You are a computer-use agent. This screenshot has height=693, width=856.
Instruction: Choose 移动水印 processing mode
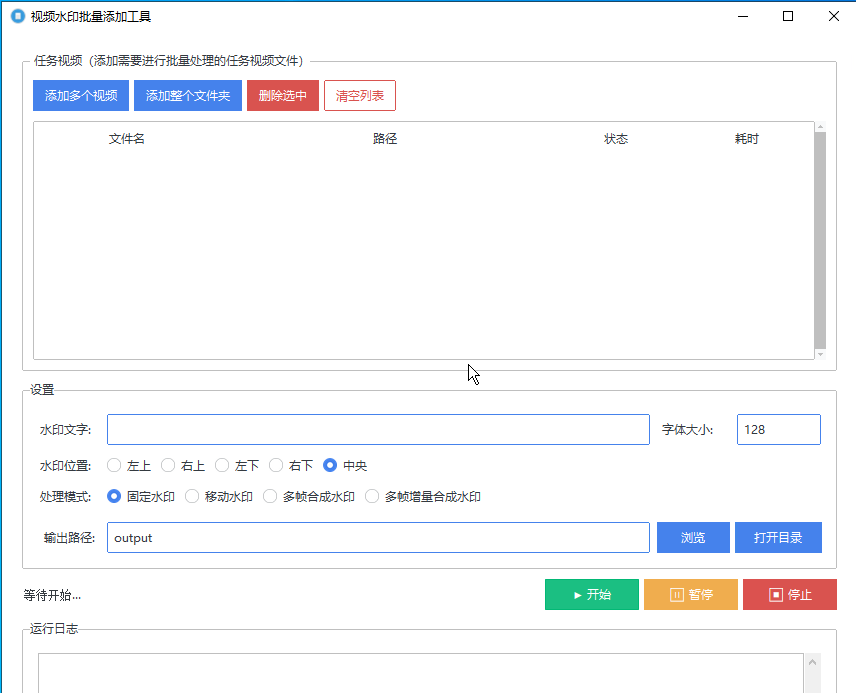192,496
